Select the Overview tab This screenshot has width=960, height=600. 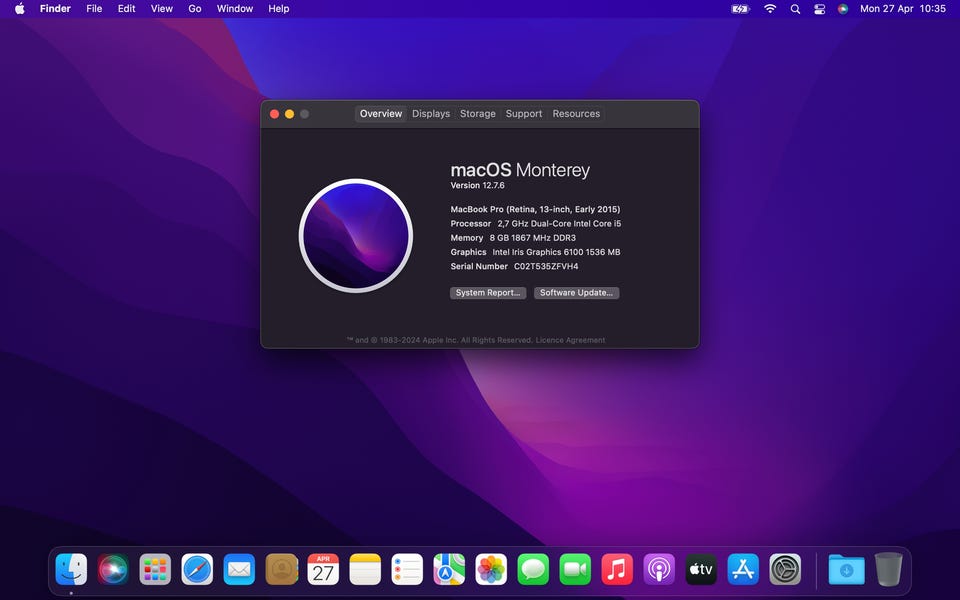(381, 114)
